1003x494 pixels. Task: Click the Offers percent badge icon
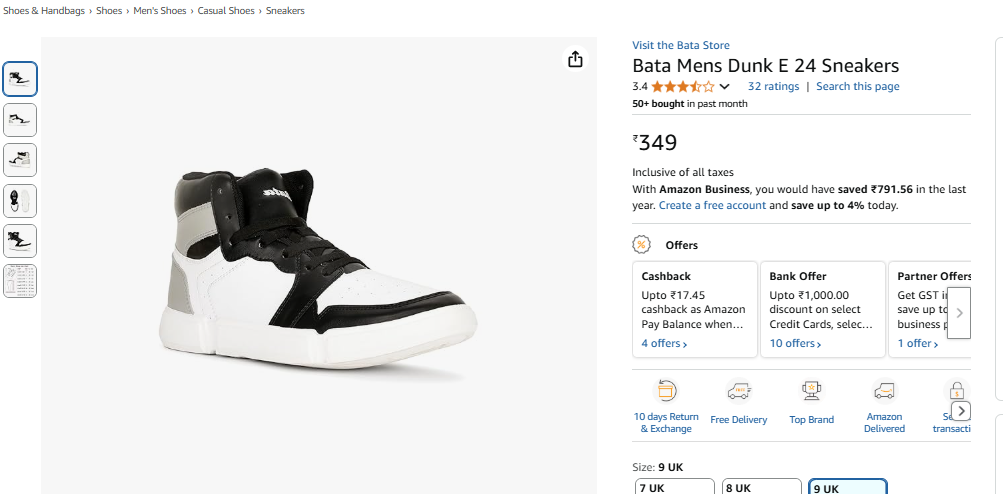coord(642,244)
